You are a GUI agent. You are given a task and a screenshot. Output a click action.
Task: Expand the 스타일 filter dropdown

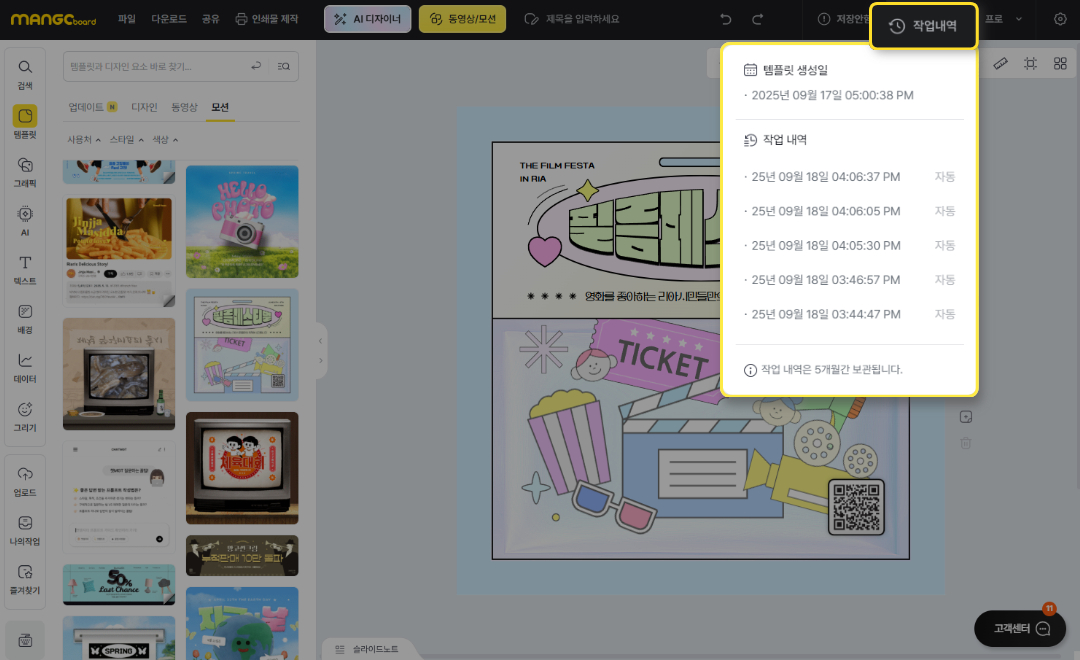pyautogui.click(x=125, y=140)
